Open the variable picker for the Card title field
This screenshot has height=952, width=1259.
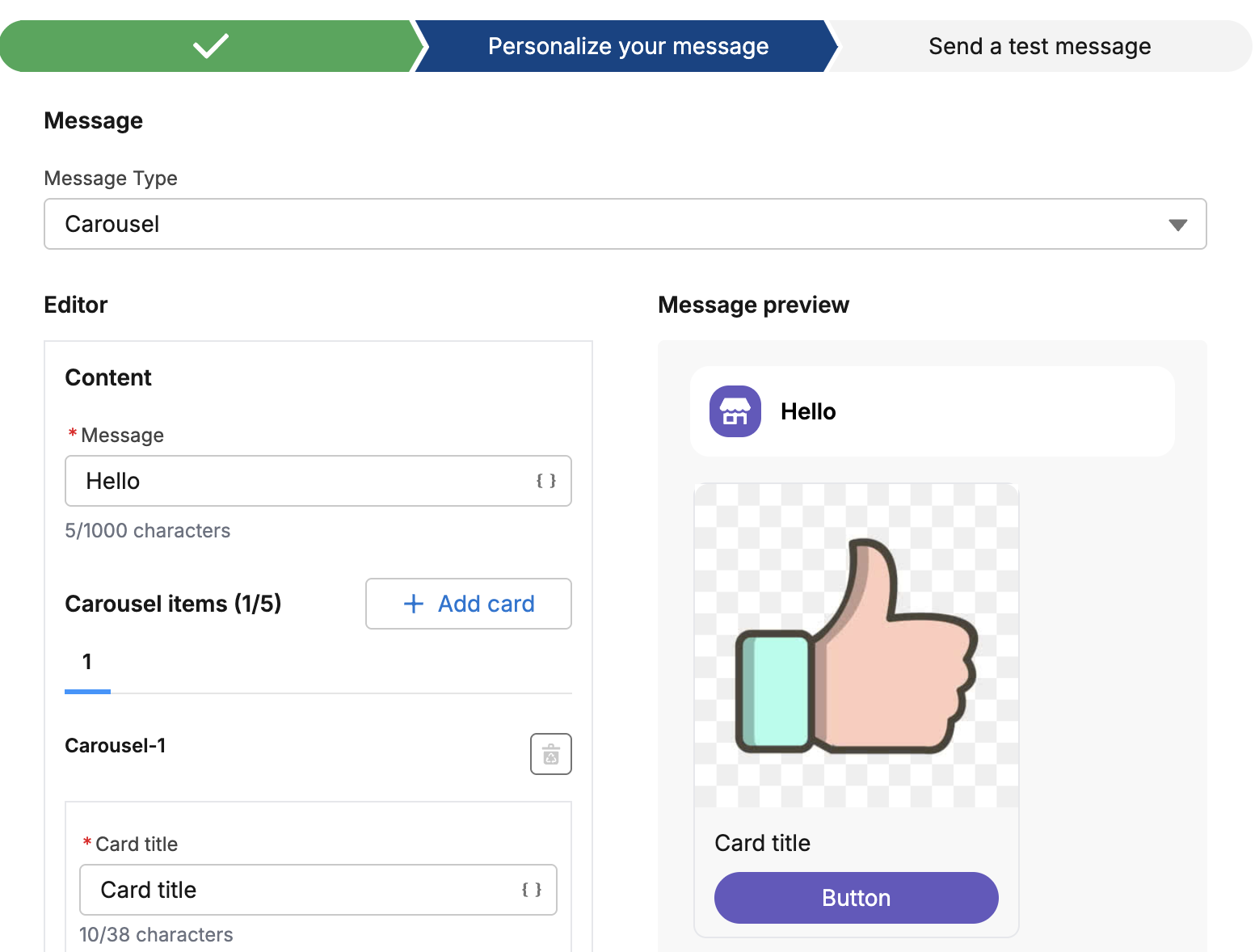click(x=532, y=890)
